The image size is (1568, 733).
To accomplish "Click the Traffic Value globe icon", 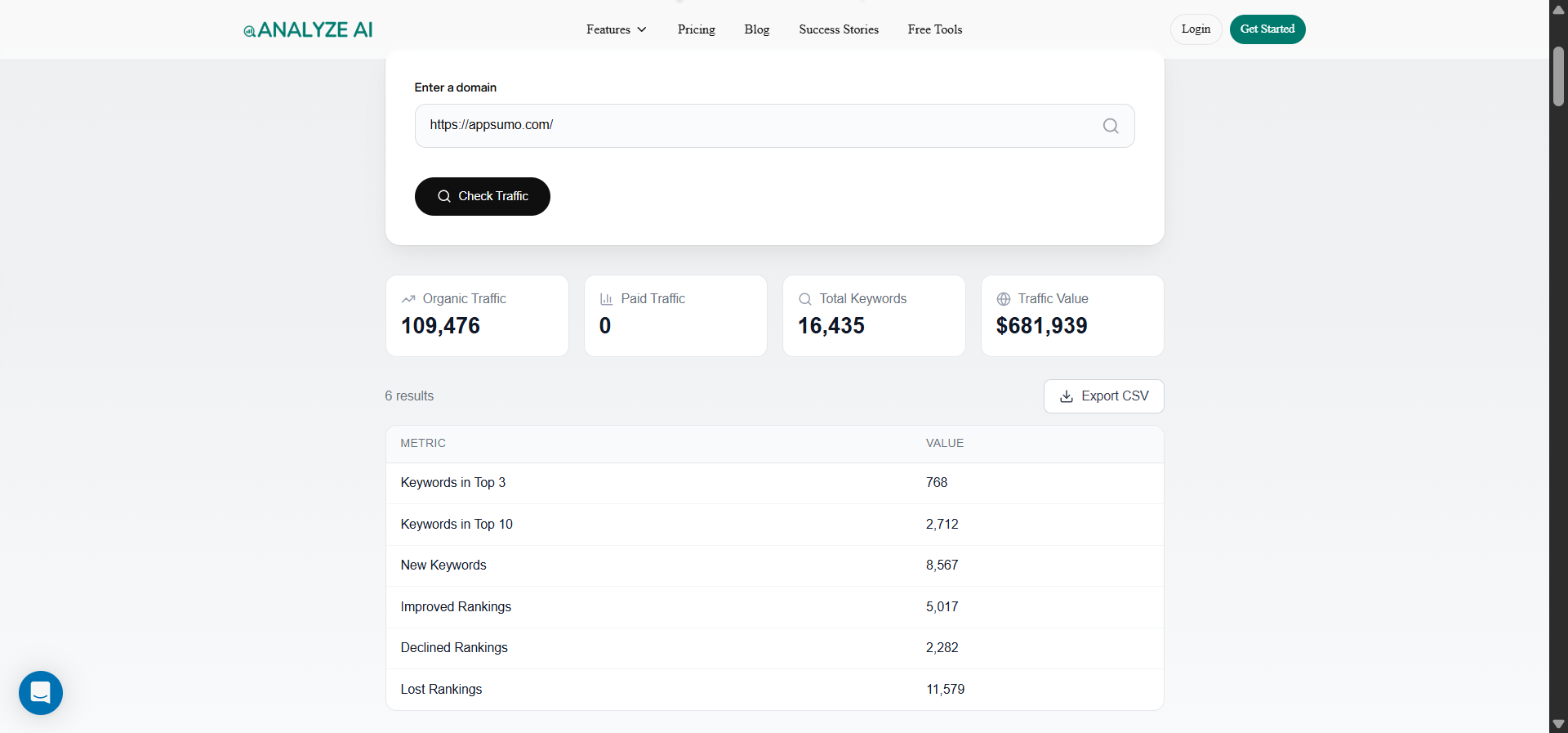I will click(1004, 299).
